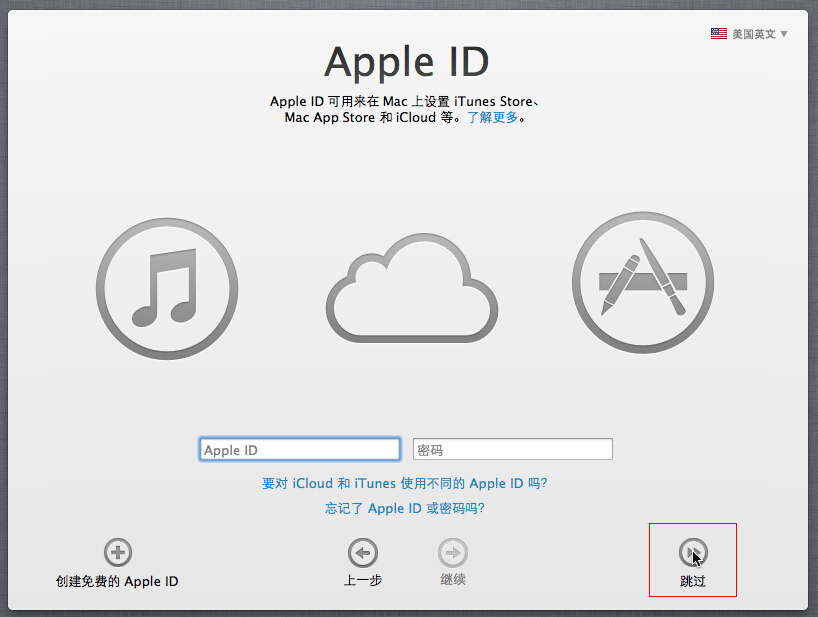Focus the Apple ID input field
This screenshot has width=818, height=617.
point(300,449)
